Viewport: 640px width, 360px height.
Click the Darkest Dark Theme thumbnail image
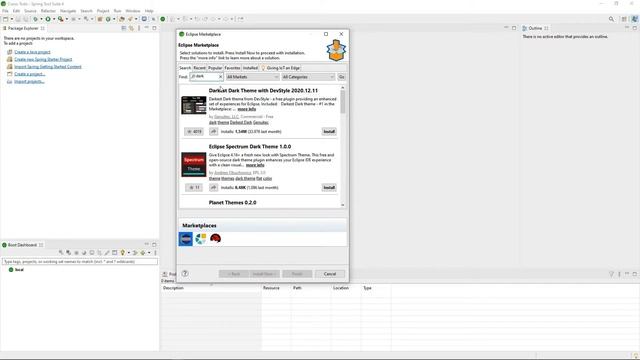point(193,105)
